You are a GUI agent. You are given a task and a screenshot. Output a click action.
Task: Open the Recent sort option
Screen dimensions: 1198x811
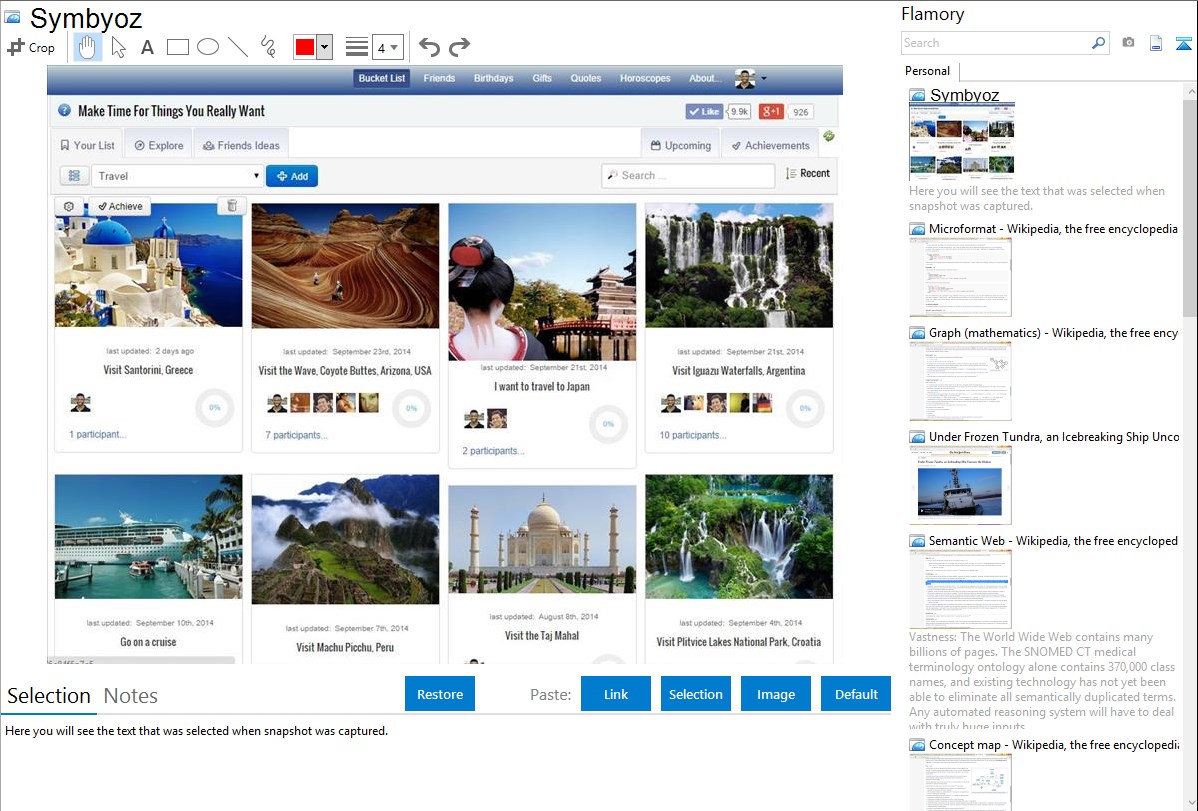808,174
